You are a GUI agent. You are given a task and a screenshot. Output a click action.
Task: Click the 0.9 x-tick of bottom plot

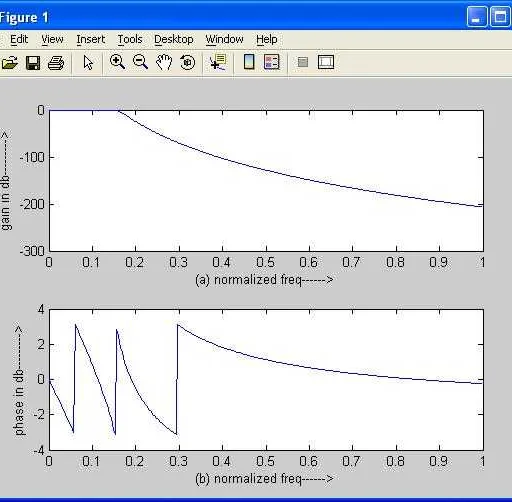point(438,461)
